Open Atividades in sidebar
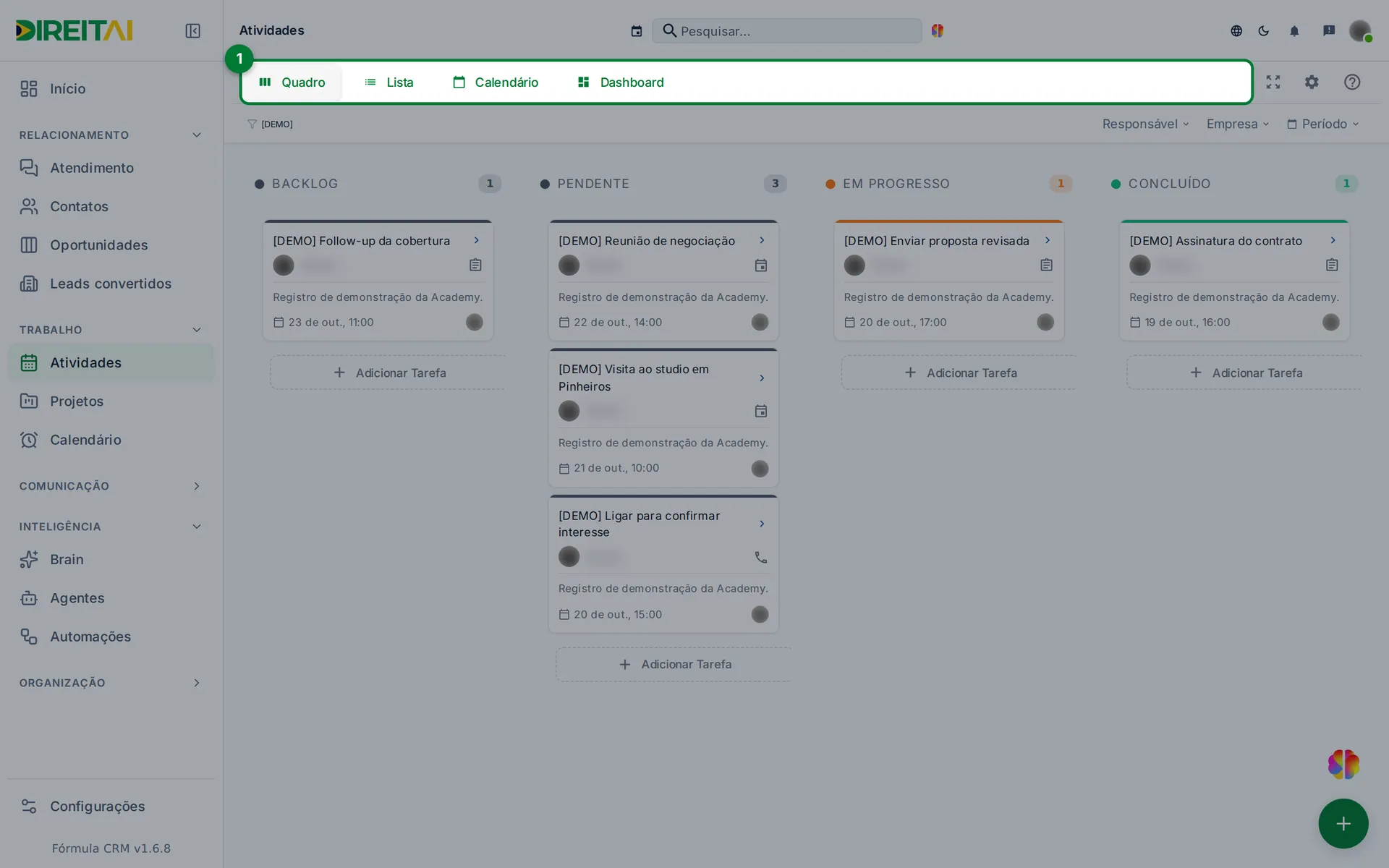 111,362
